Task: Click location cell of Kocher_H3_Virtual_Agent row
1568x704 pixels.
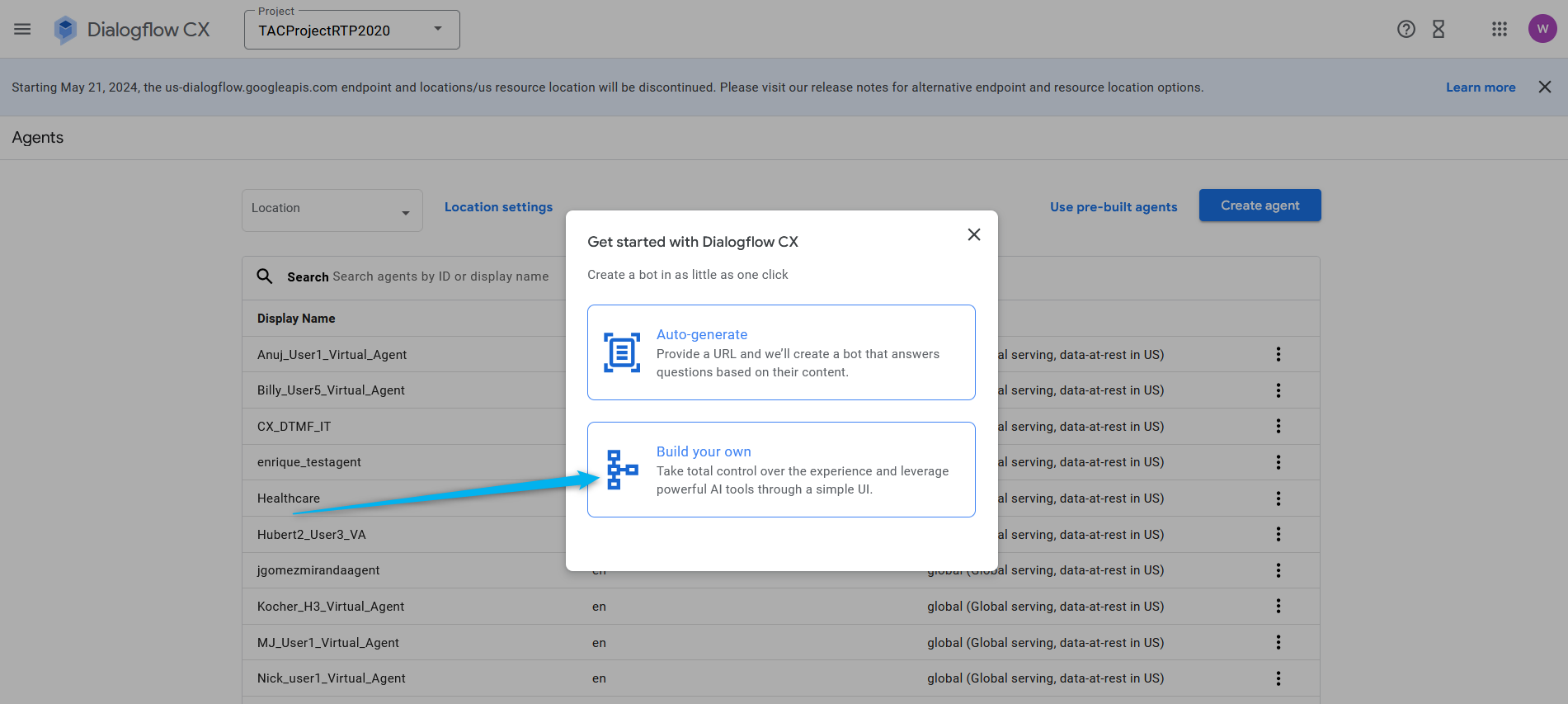Action: pos(1045,607)
